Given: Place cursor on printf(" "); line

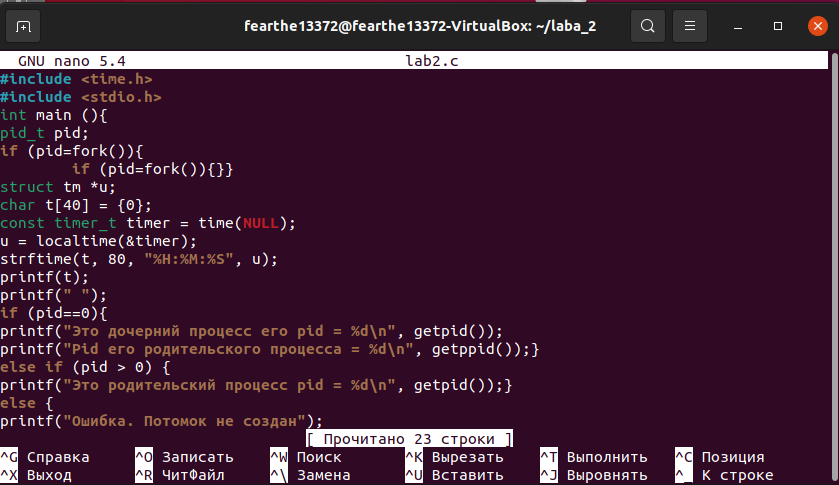Looking at the screenshot, I should point(54,295).
